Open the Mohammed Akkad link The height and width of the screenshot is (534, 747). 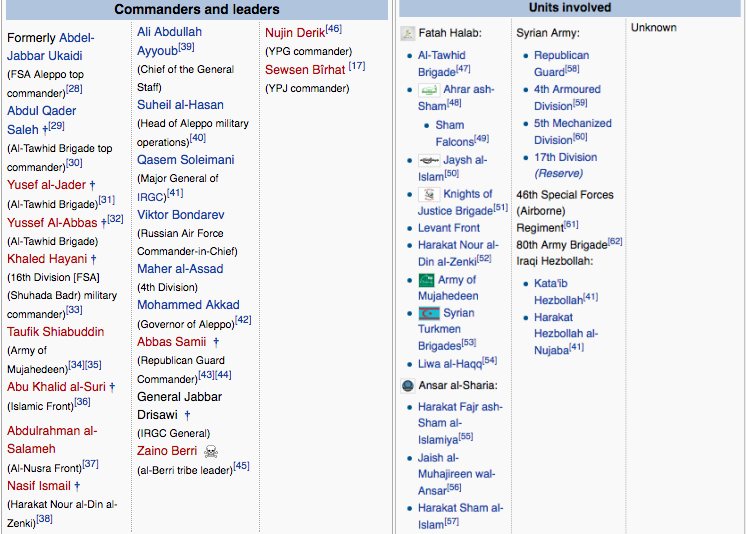click(x=188, y=305)
